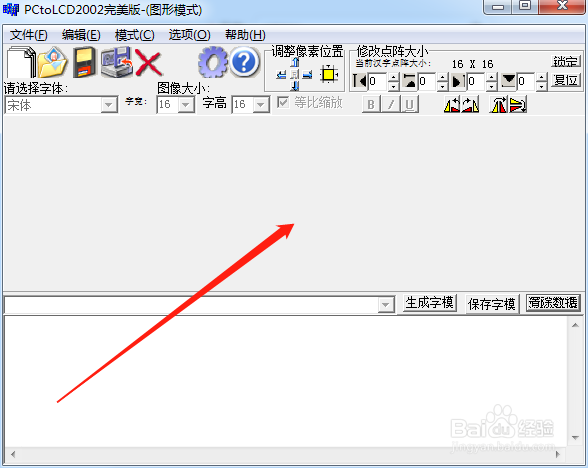Increase the right margin spinner value
Screen dimensions: 588x468
click(492, 77)
